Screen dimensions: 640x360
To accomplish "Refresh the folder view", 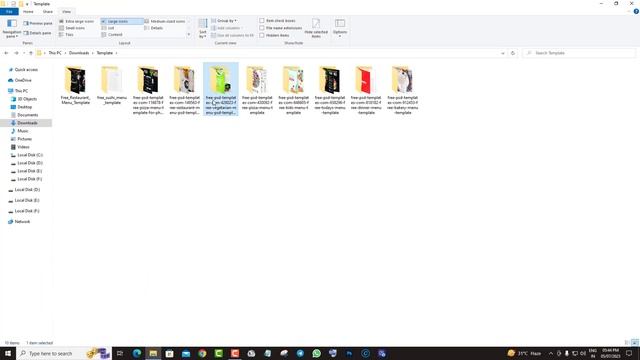I will click(x=513, y=53).
